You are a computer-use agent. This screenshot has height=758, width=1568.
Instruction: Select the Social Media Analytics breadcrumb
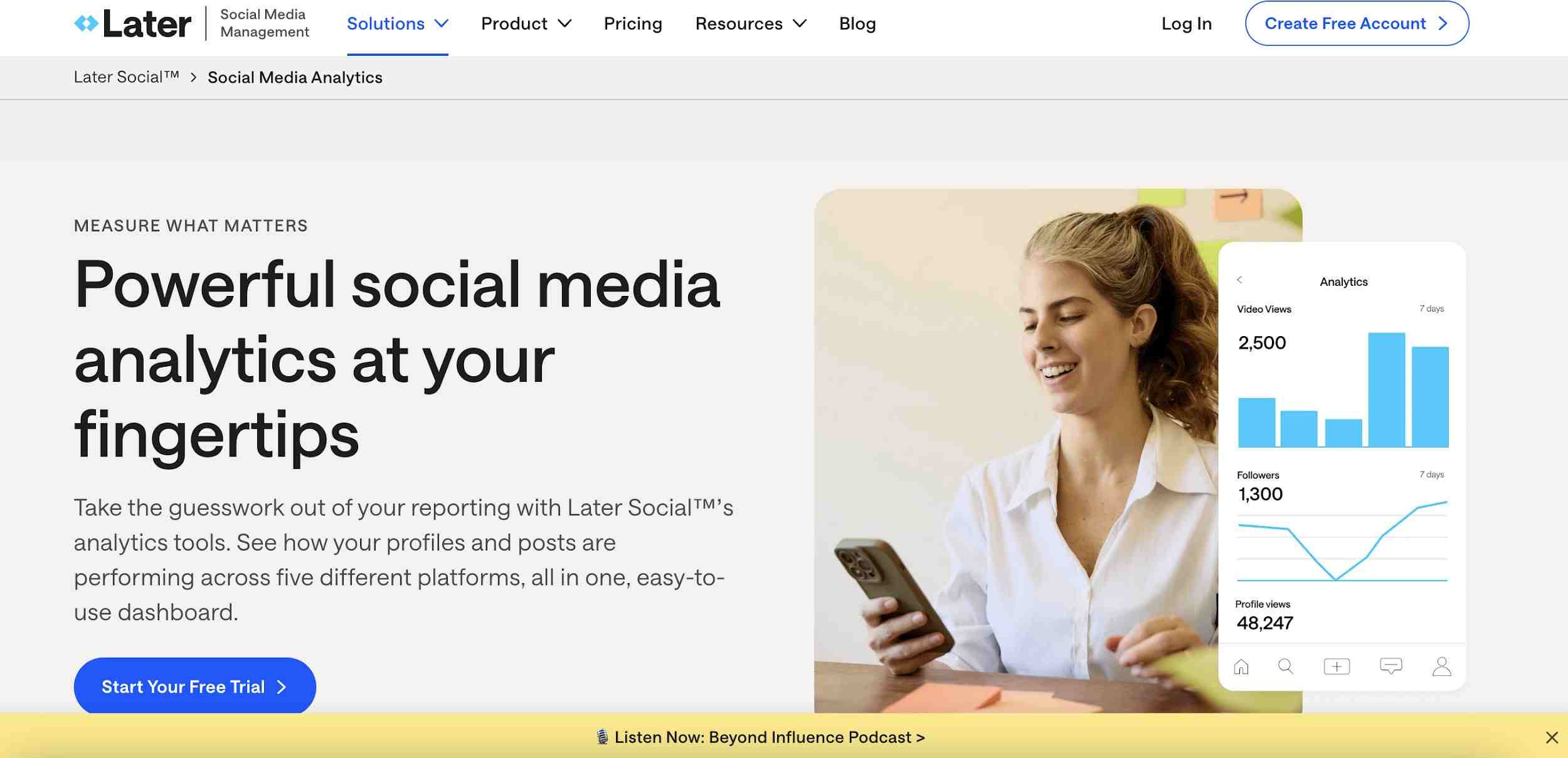click(x=295, y=78)
